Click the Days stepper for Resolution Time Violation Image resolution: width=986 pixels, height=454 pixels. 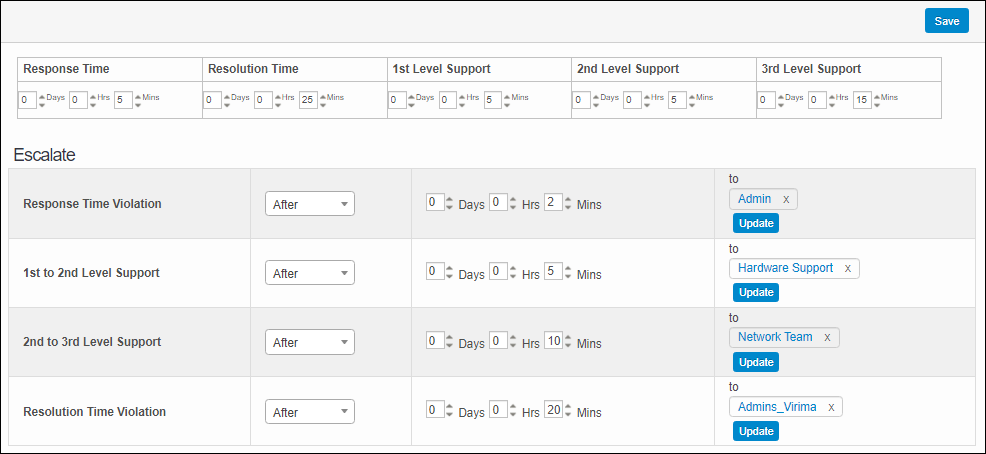click(x=448, y=410)
